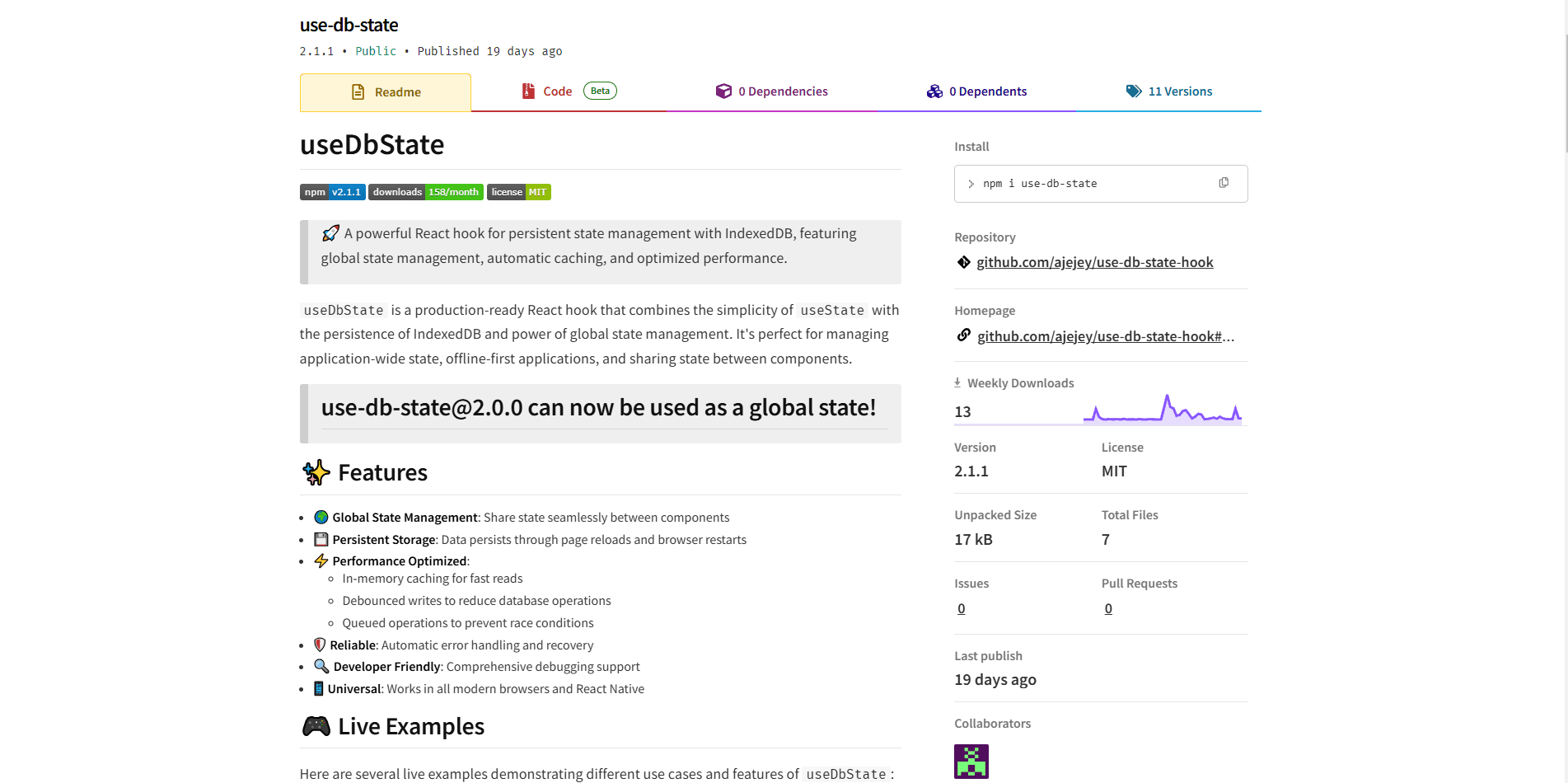
Task: Click the globe icon for Global State Management
Action: (x=321, y=517)
